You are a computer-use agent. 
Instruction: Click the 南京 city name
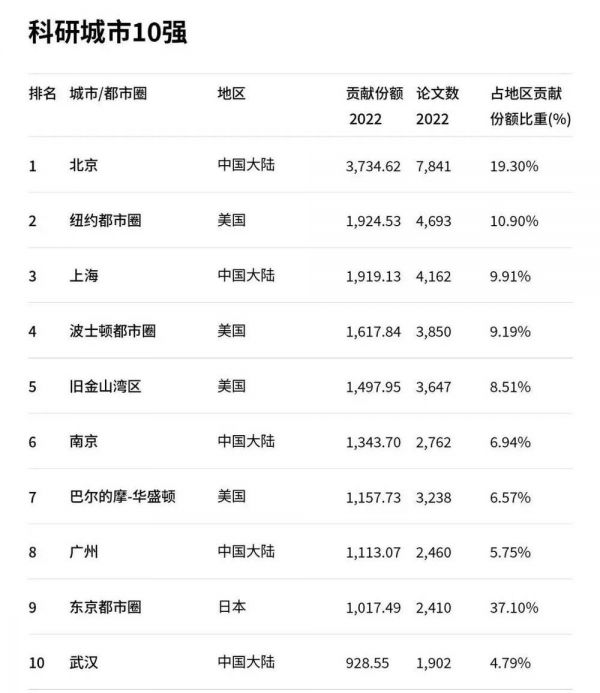point(84,441)
